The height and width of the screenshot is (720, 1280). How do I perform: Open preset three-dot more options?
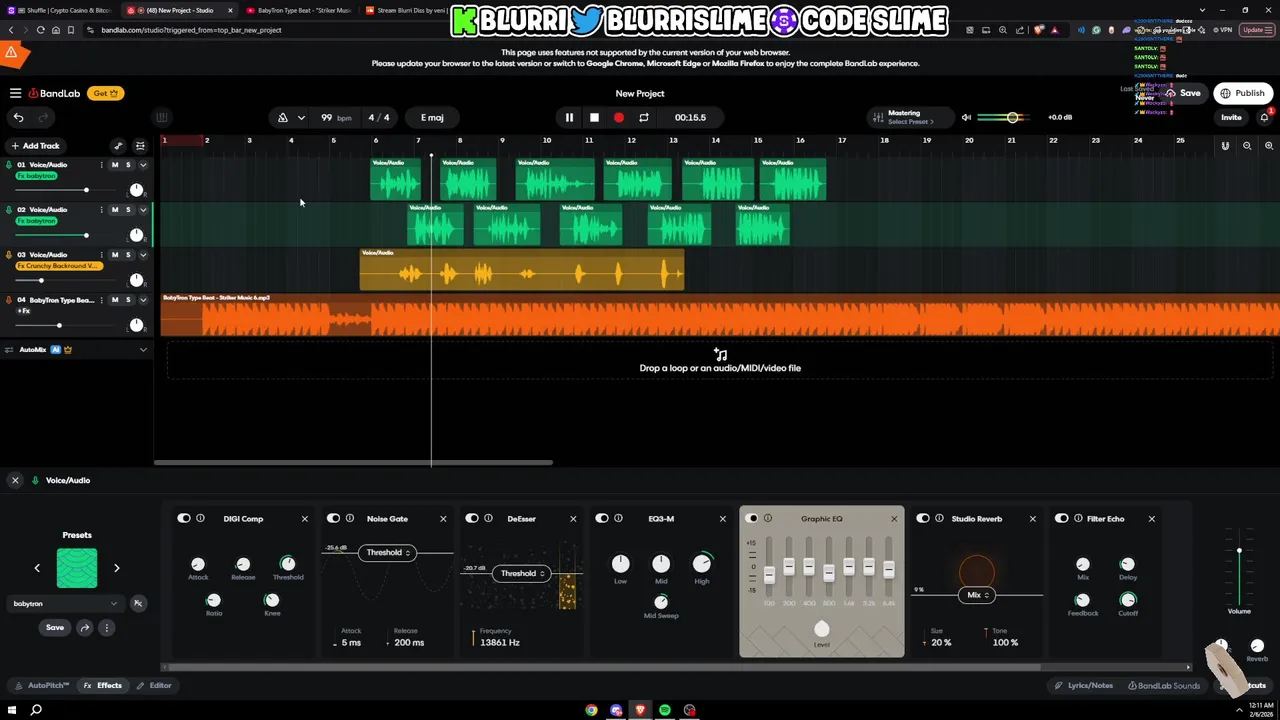(106, 628)
